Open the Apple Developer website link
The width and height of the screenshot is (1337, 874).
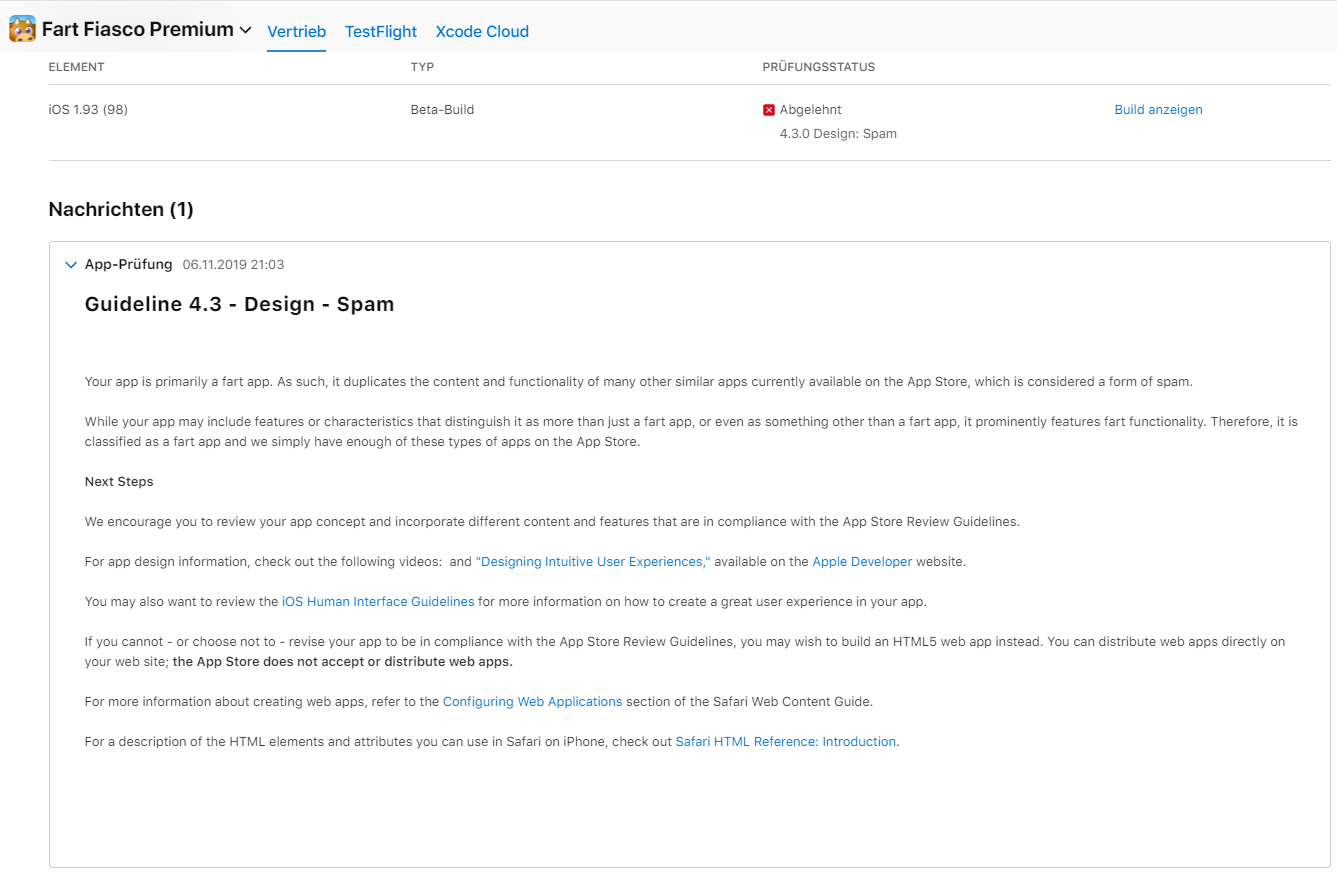point(862,562)
